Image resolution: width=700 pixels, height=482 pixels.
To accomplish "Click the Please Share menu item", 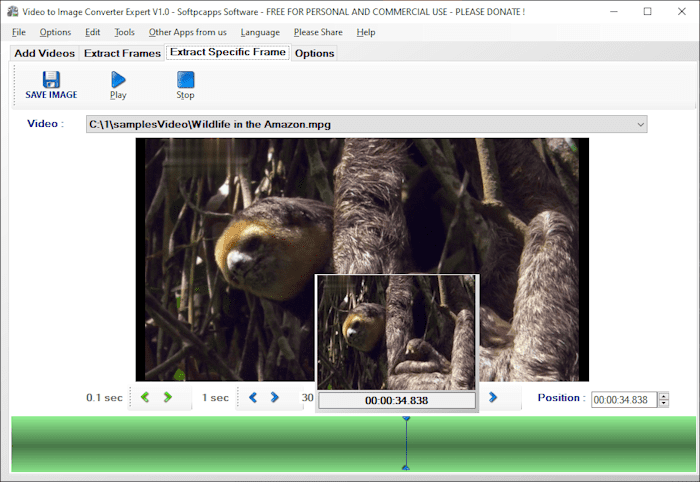I will [x=318, y=32].
